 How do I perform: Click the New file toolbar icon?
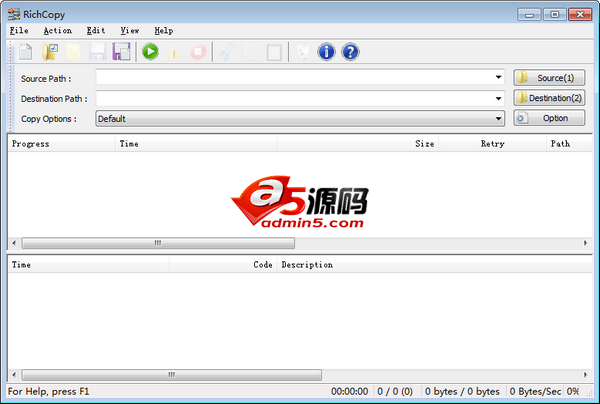(26, 52)
